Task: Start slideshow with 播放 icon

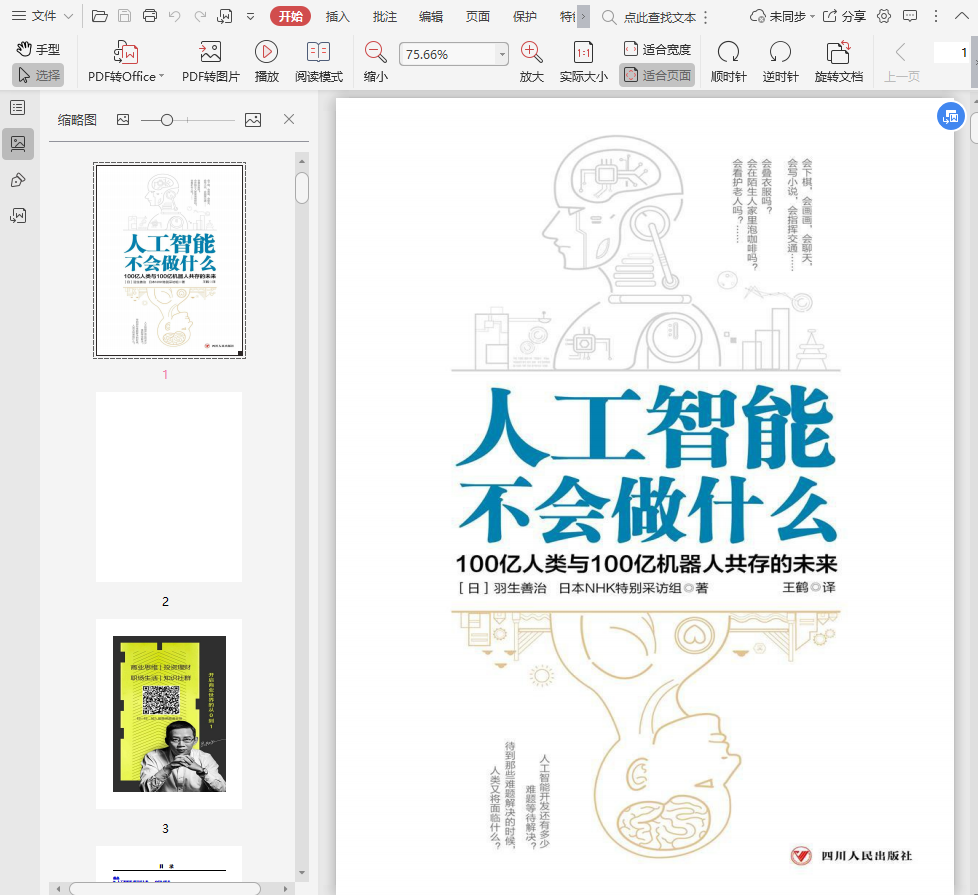Action: tap(266, 53)
